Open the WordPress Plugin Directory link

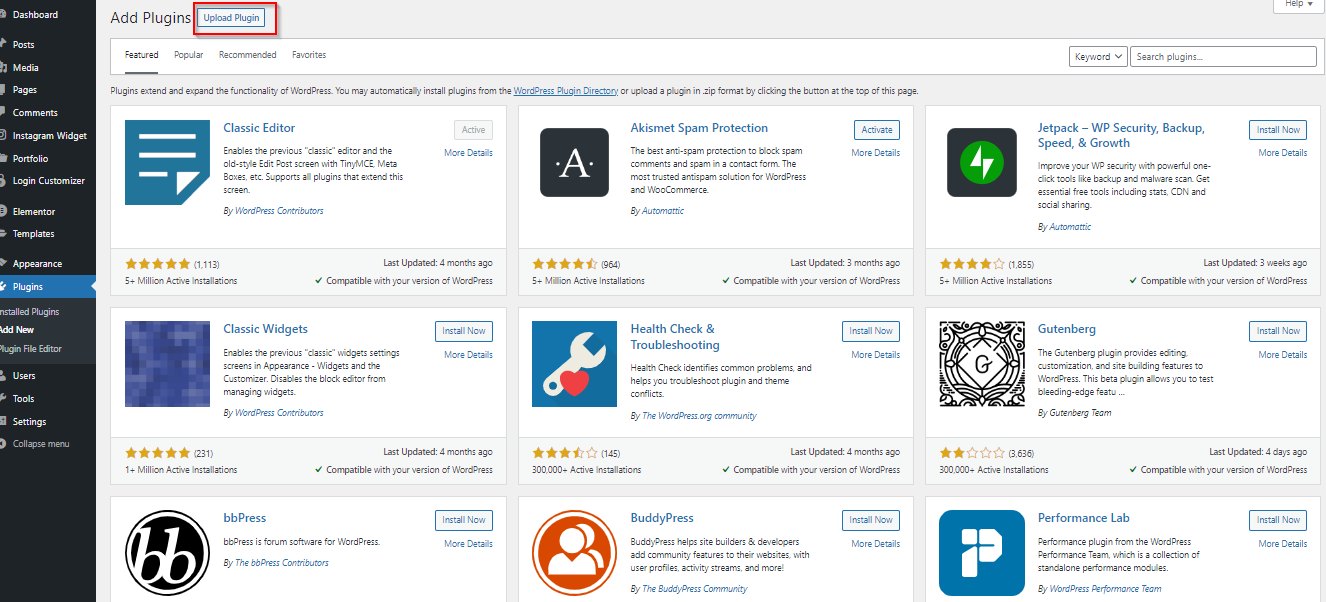pos(566,91)
